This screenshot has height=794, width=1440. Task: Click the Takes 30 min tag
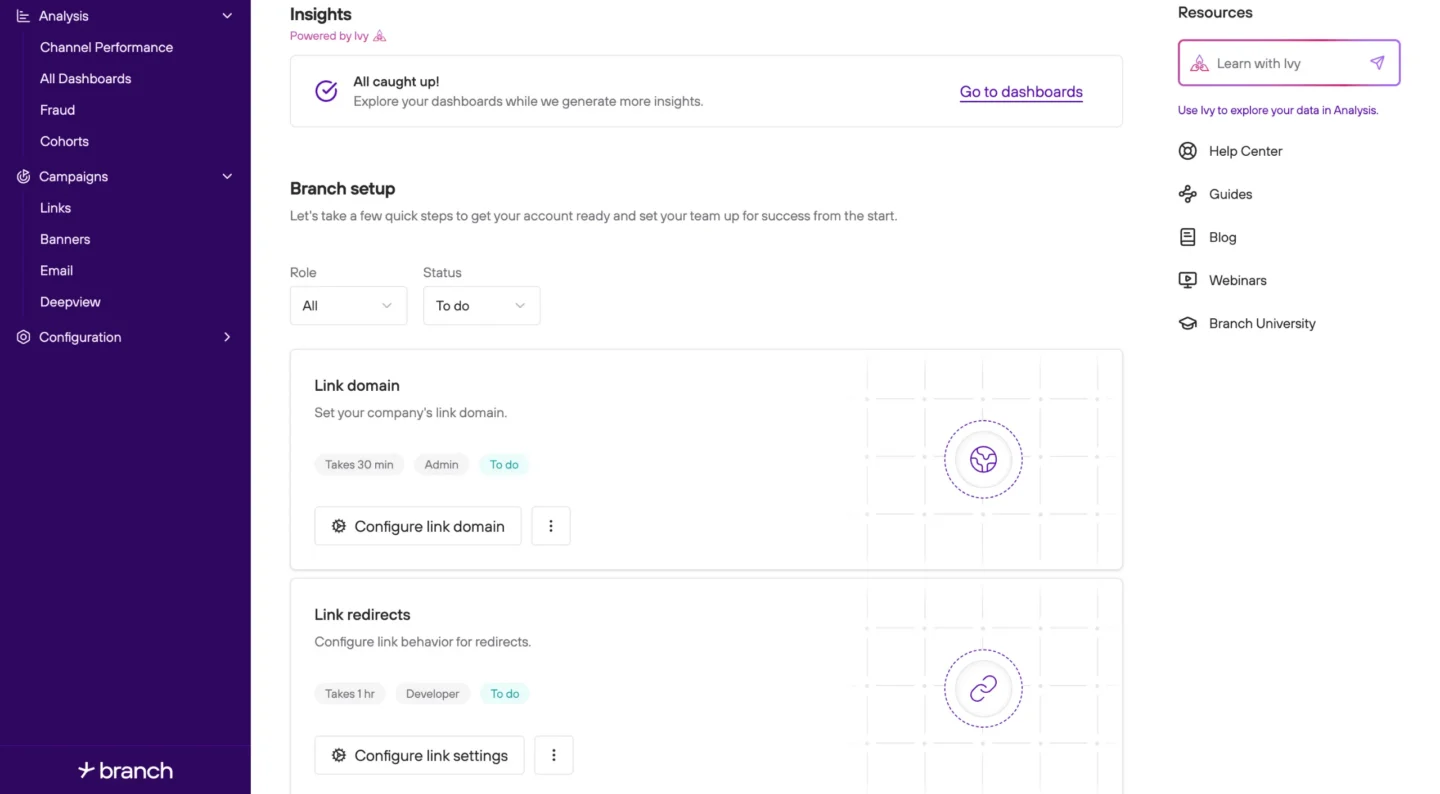(x=359, y=464)
